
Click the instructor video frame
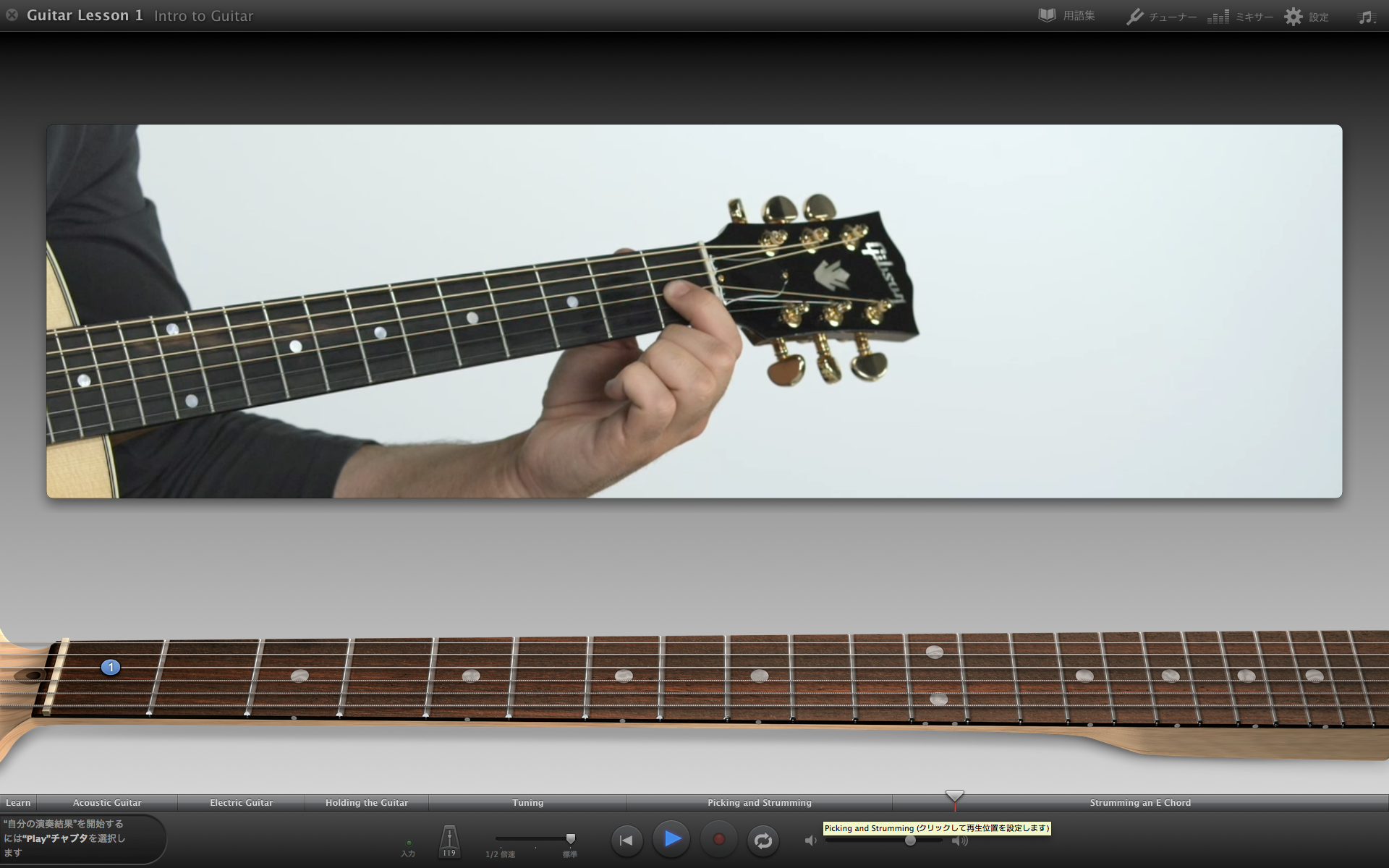(694, 311)
